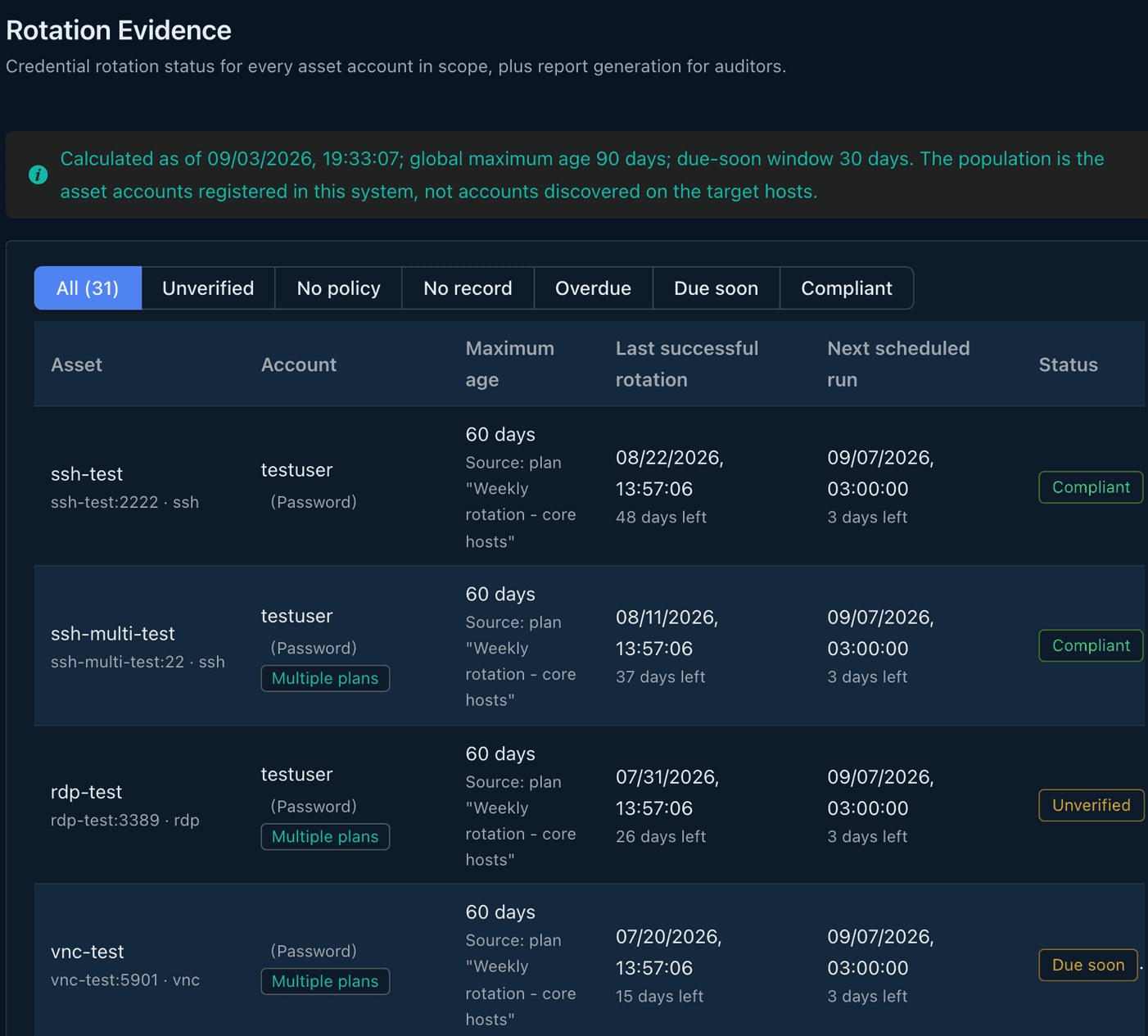The image size is (1148, 1036).
Task: Click the testuser account in ssh-test row
Action: pyautogui.click(x=296, y=470)
